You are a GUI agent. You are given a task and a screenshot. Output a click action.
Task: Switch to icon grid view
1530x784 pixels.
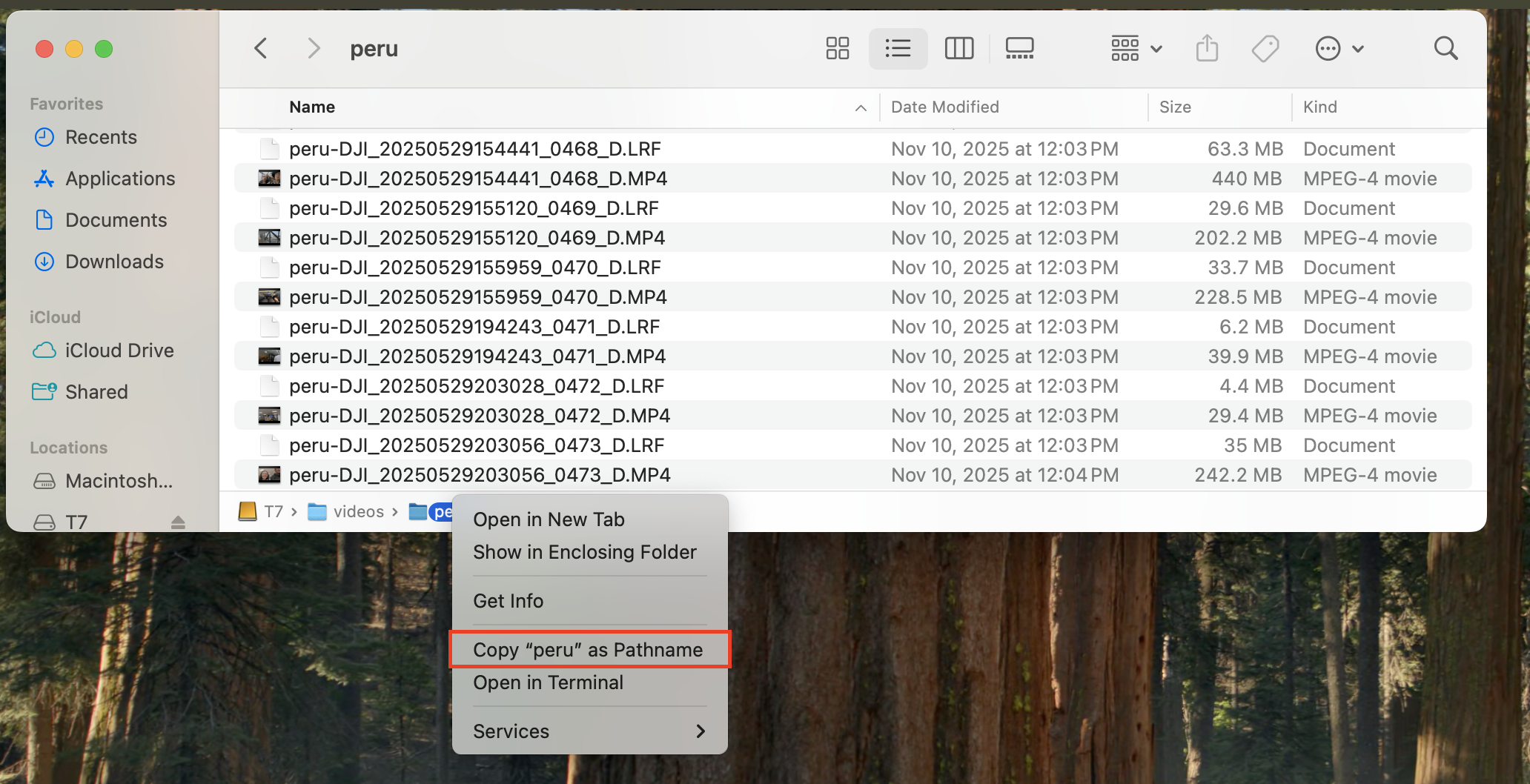click(838, 49)
